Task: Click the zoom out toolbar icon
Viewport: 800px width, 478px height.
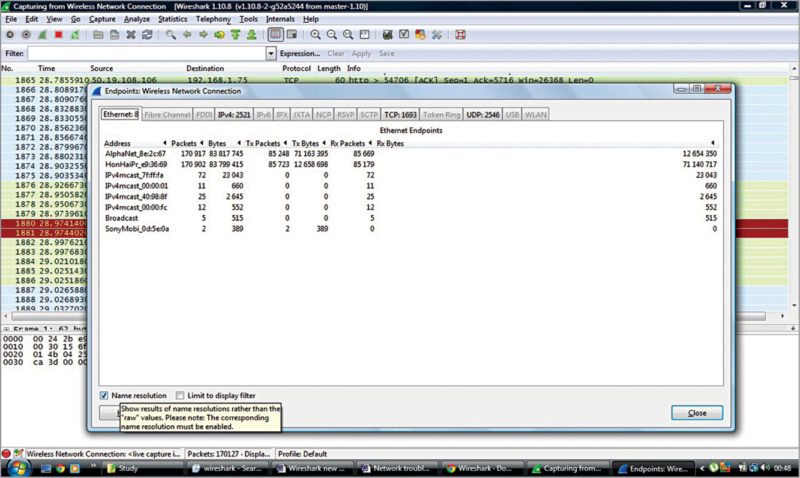Action: (331, 34)
